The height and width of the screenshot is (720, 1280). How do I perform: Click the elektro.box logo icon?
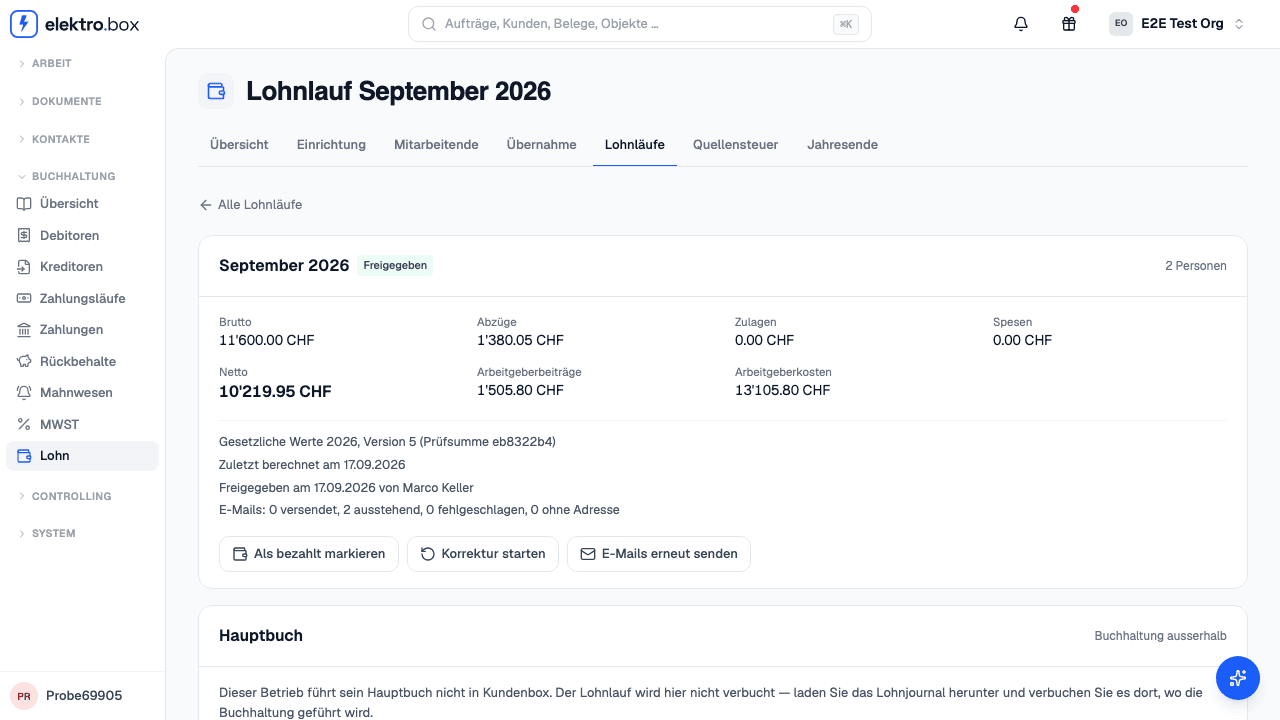[24, 24]
